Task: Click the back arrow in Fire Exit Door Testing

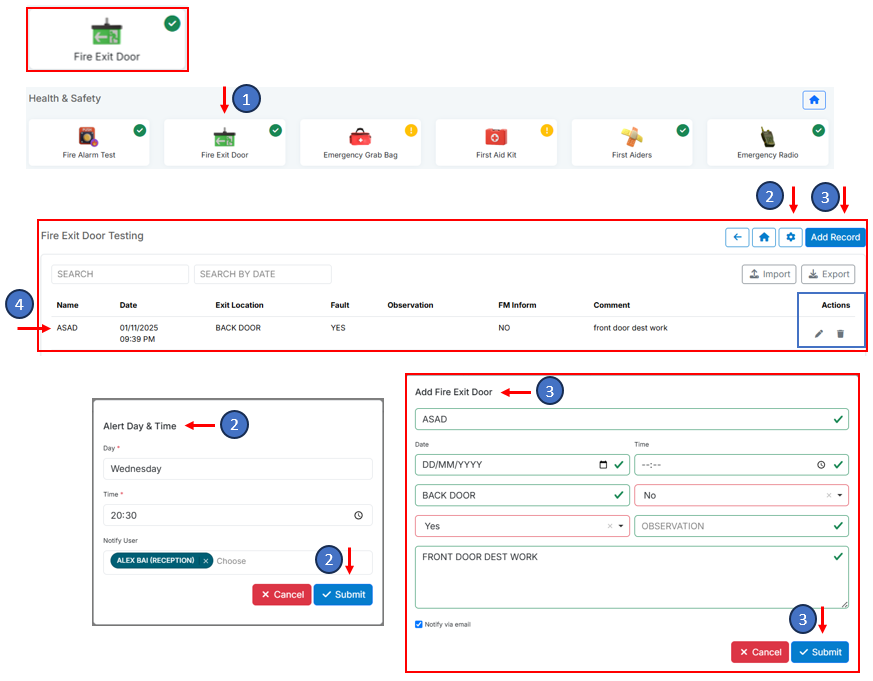Action: click(737, 237)
